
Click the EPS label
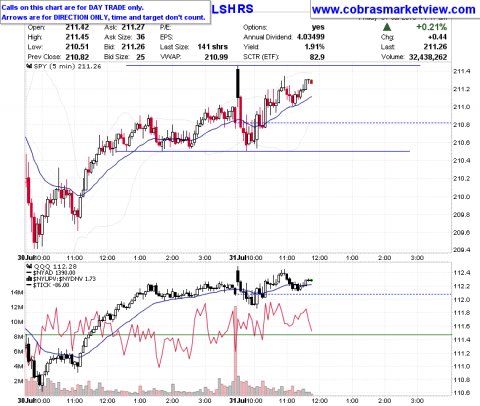click(166, 37)
